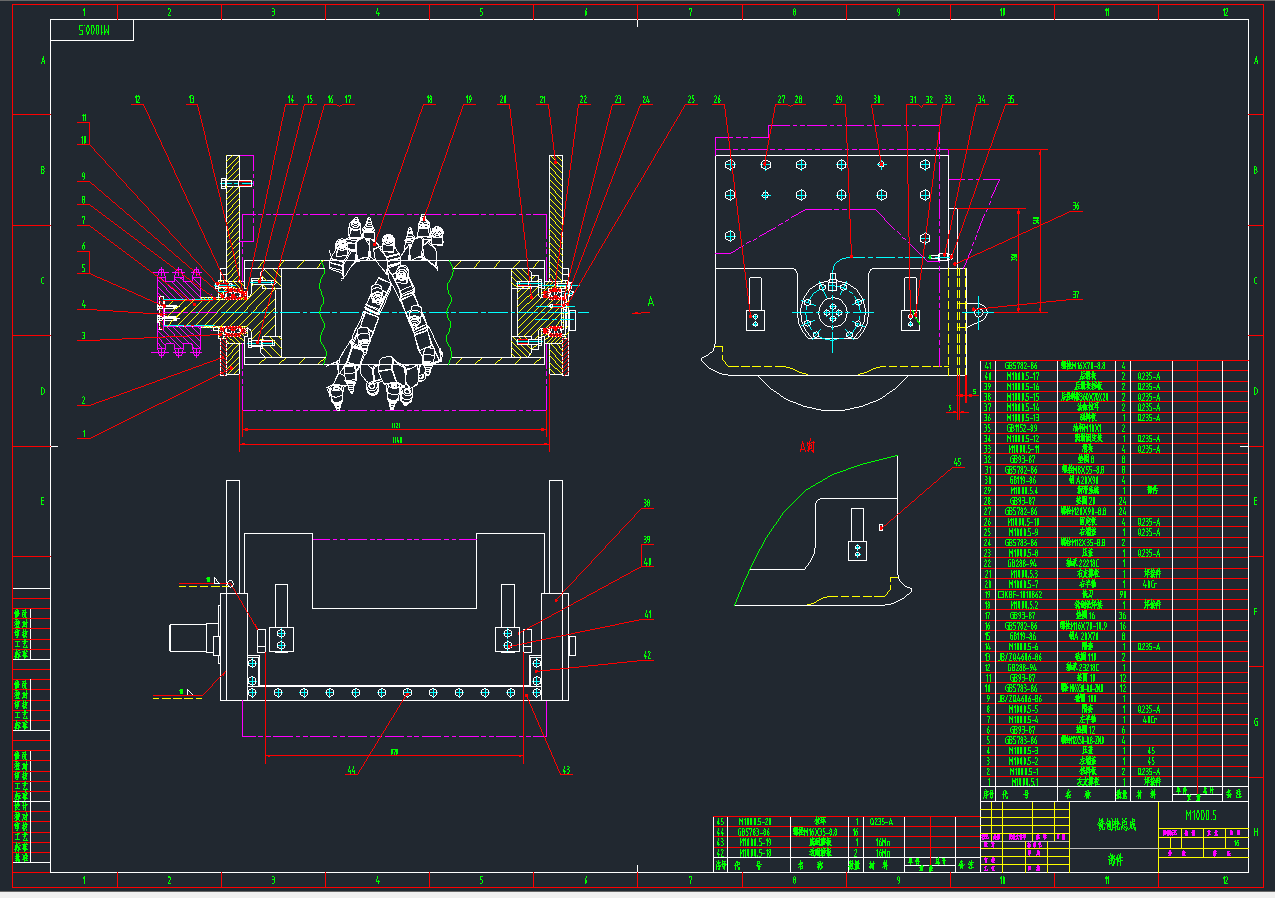1275x898 pixels.
Task: Select callout balloon number 8
Action: point(85,198)
